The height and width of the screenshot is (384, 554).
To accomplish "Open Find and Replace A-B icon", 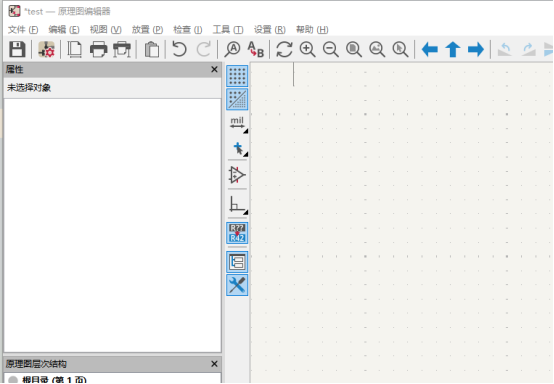I will [x=255, y=49].
